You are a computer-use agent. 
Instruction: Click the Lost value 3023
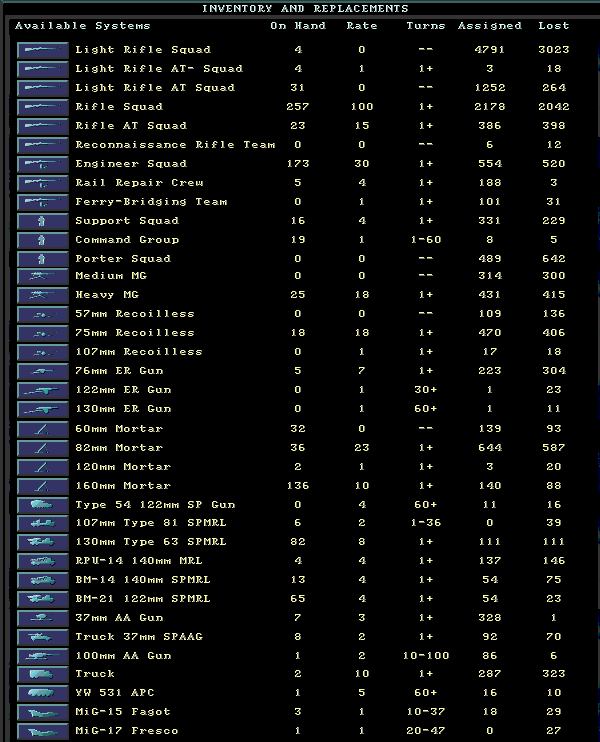(554, 50)
